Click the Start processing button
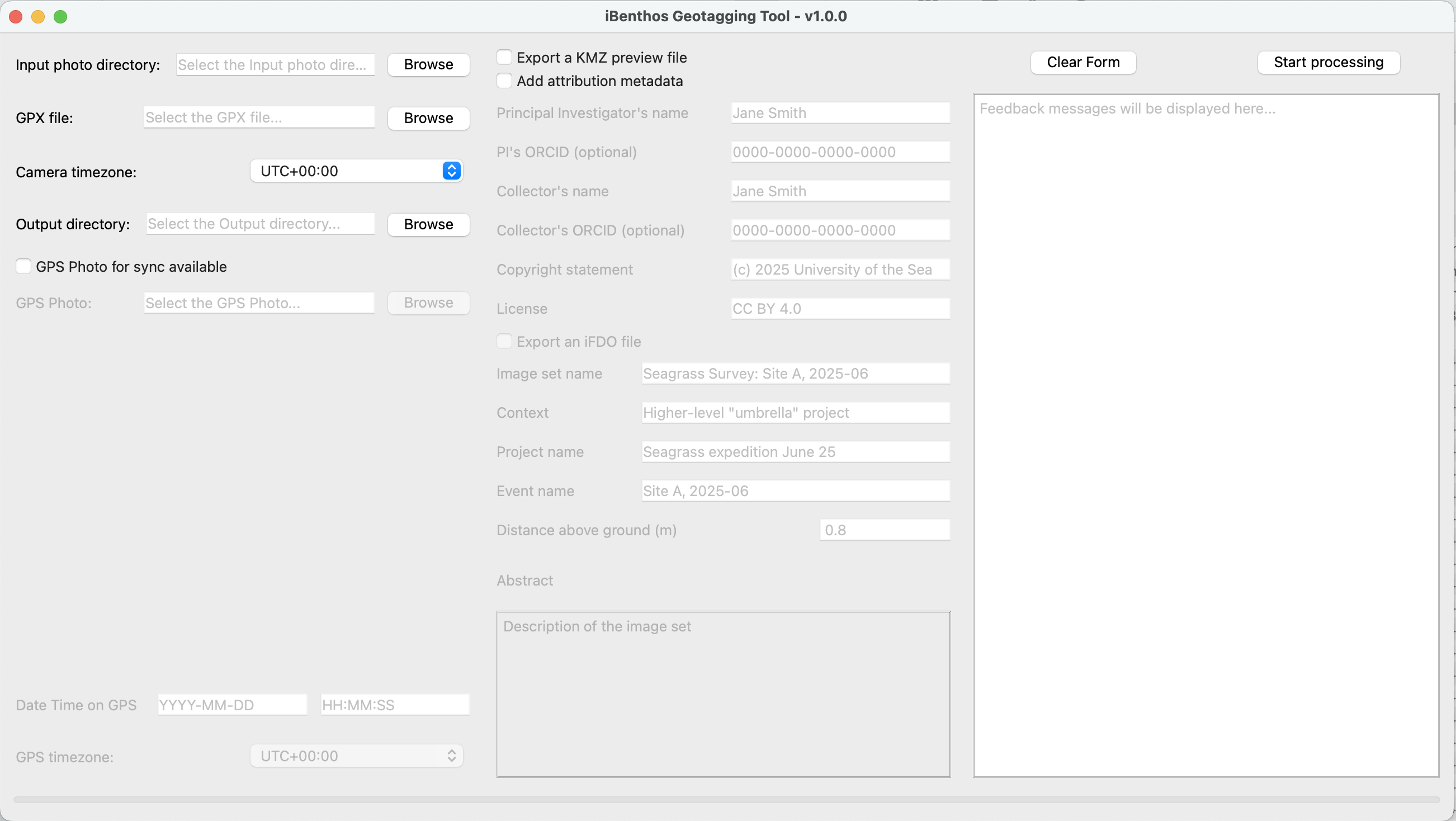The width and height of the screenshot is (1456, 821). [x=1328, y=62]
